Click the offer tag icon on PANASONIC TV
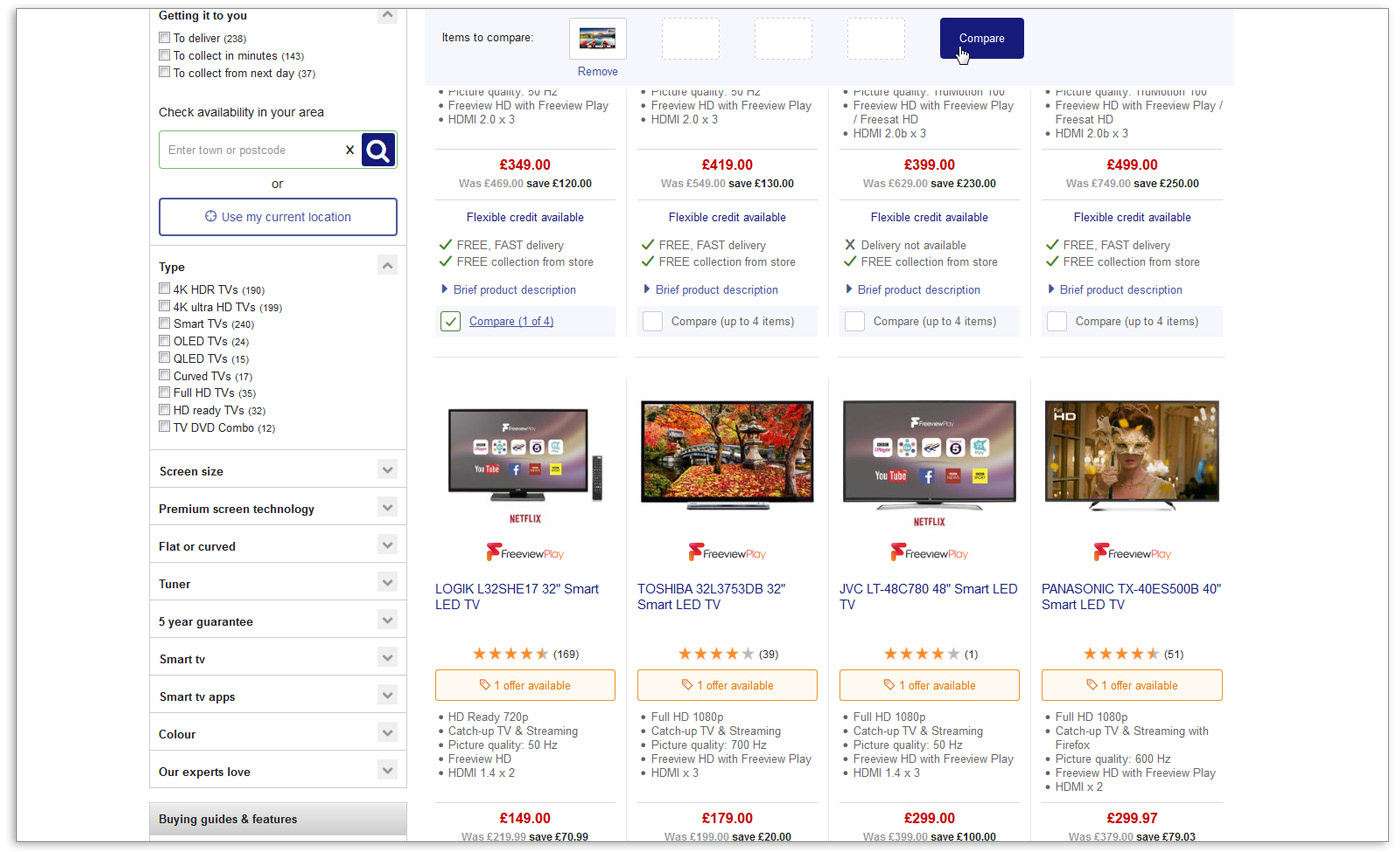 point(1091,685)
